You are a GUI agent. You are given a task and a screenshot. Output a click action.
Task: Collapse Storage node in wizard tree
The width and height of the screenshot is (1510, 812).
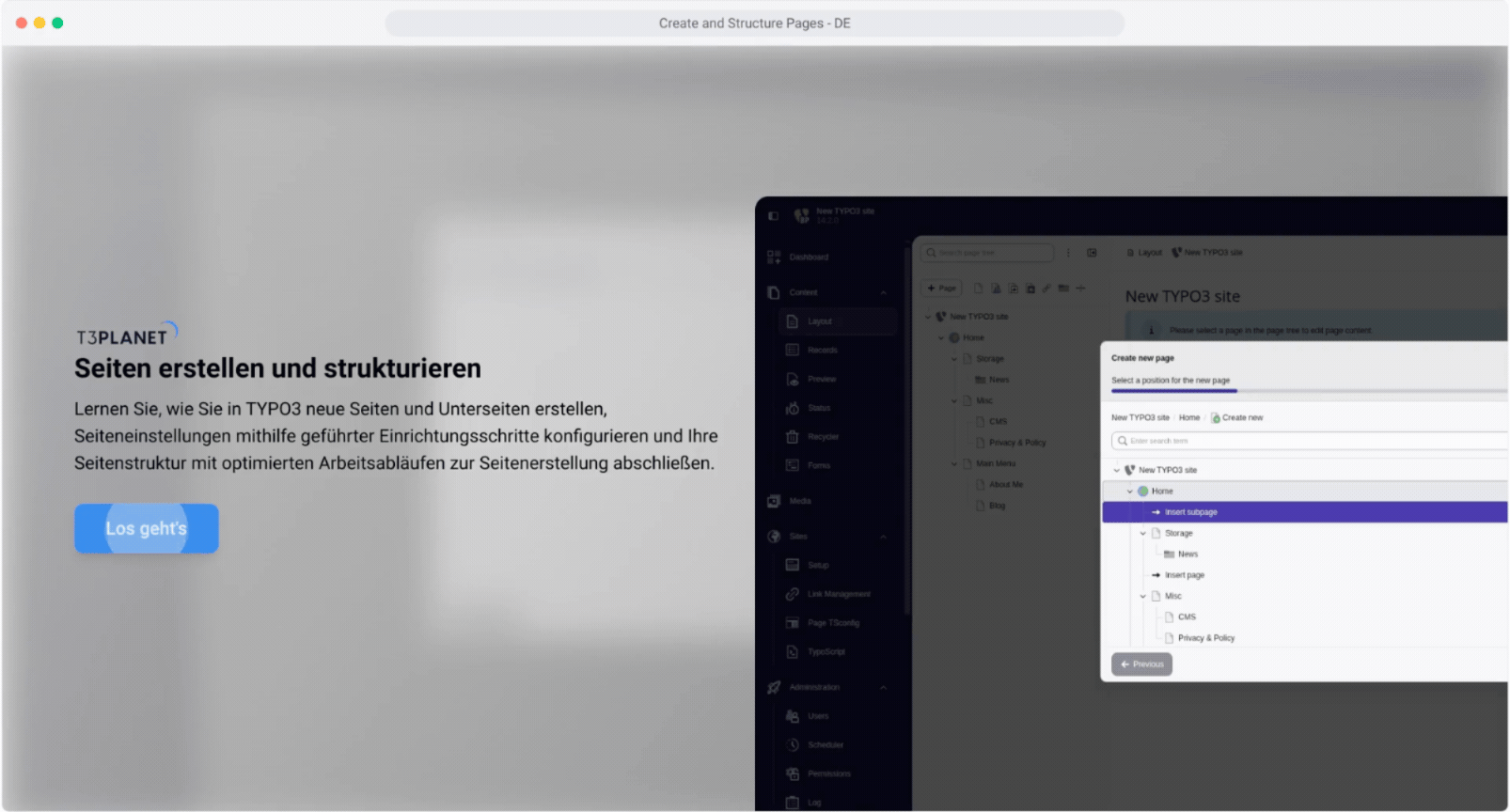coord(1142,533)
